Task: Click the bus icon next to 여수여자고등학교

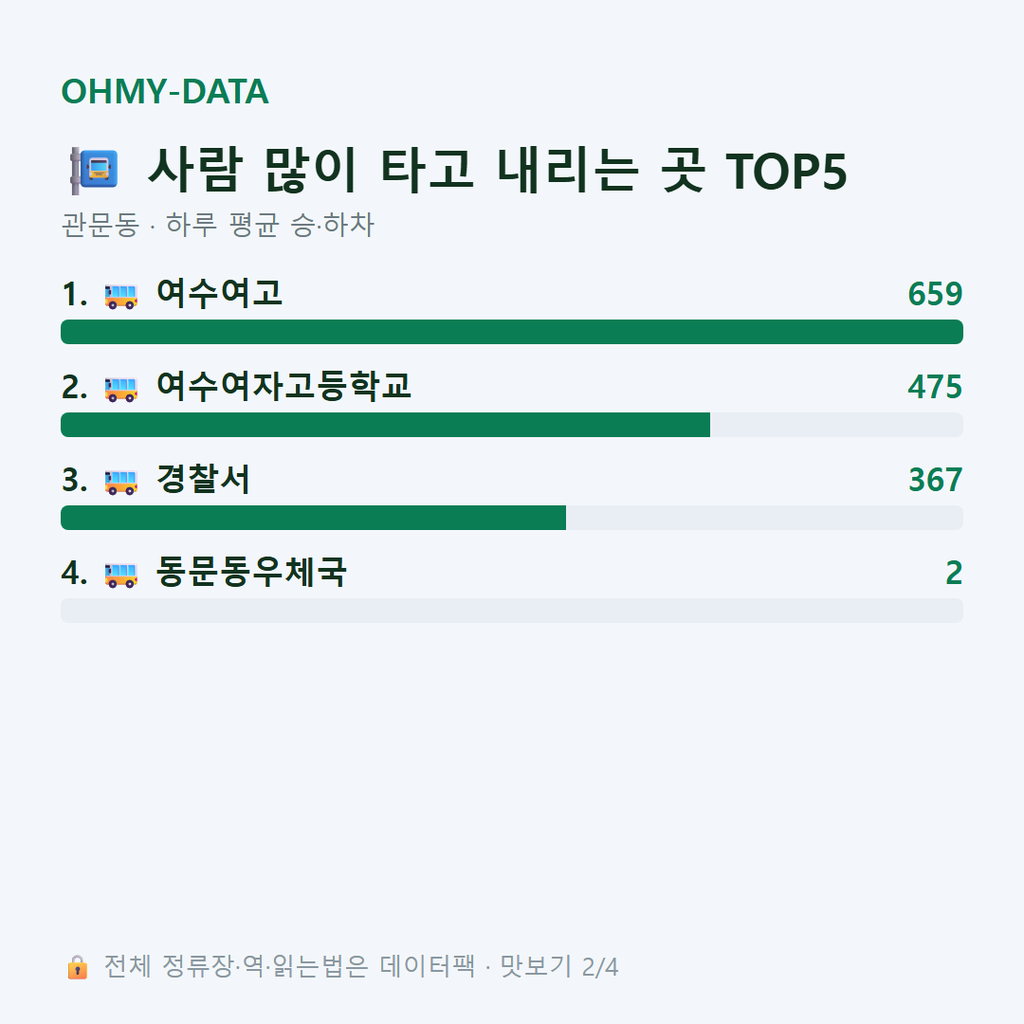Action: click(121, 389)
